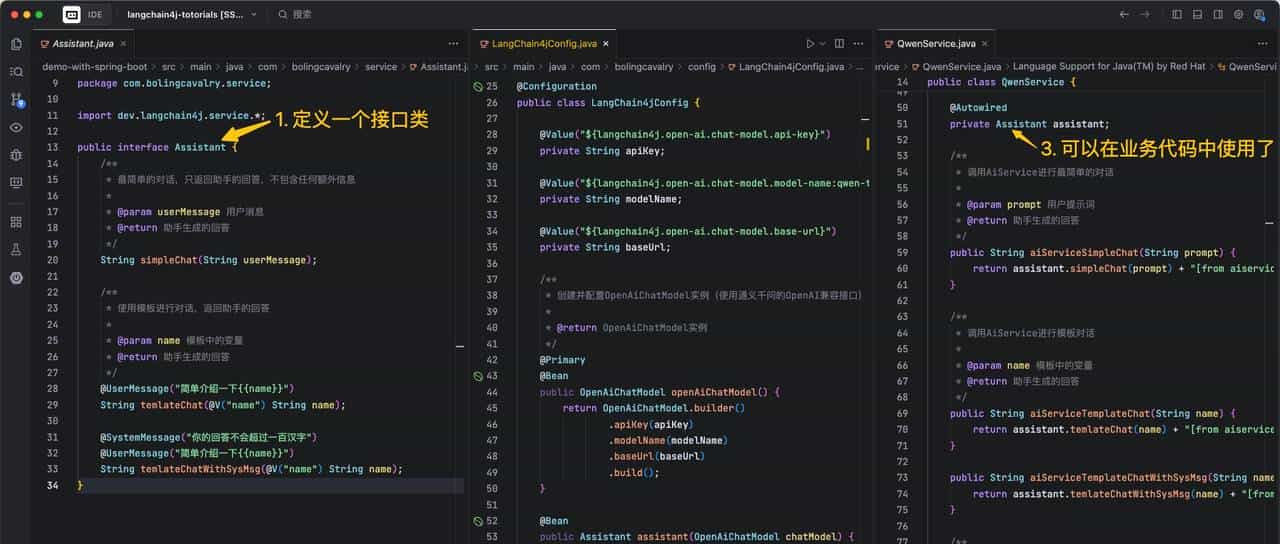
Task: Open the settings gear in title bar
Action: coord(1238,14)
